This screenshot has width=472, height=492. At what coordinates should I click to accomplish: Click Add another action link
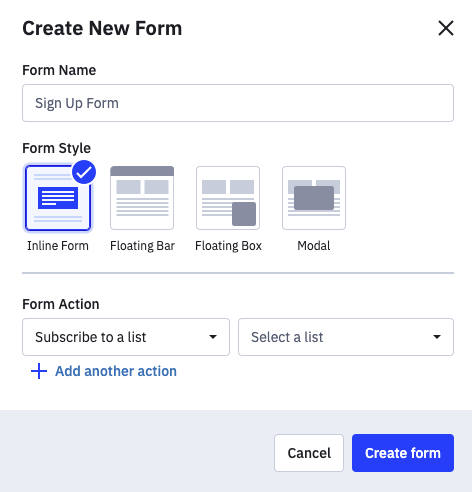[116, 371]
